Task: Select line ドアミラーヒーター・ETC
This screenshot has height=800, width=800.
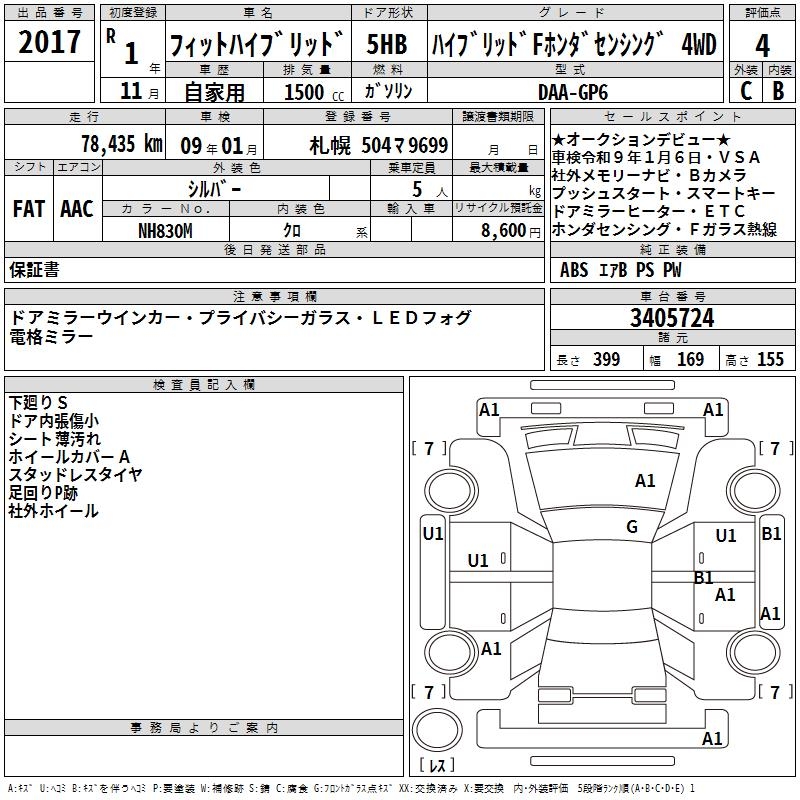Action: (x=648, y=211)
